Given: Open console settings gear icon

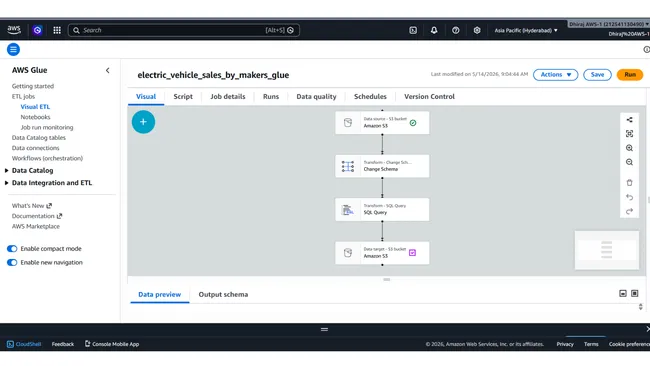Looking at the screenshot, I should 477,30.
